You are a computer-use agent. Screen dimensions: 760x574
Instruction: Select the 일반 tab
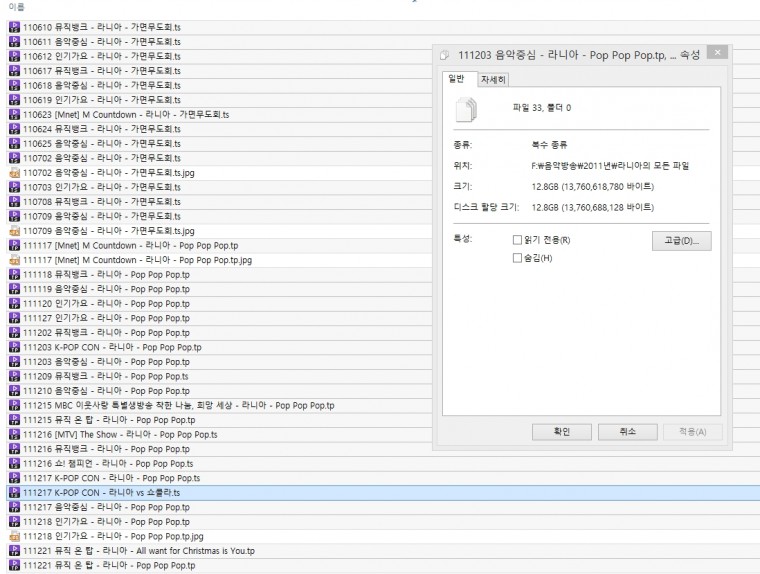pyautogui.click(x=456, y=79)
